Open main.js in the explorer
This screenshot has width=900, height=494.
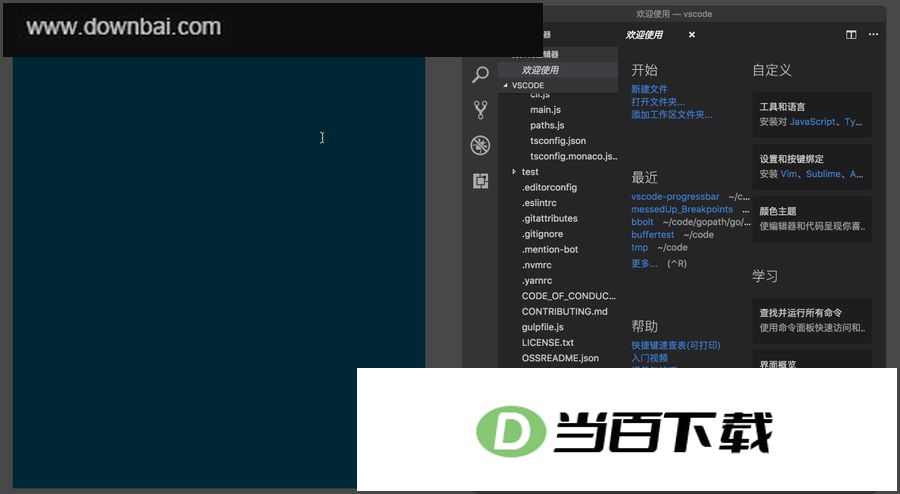[545, 110]
